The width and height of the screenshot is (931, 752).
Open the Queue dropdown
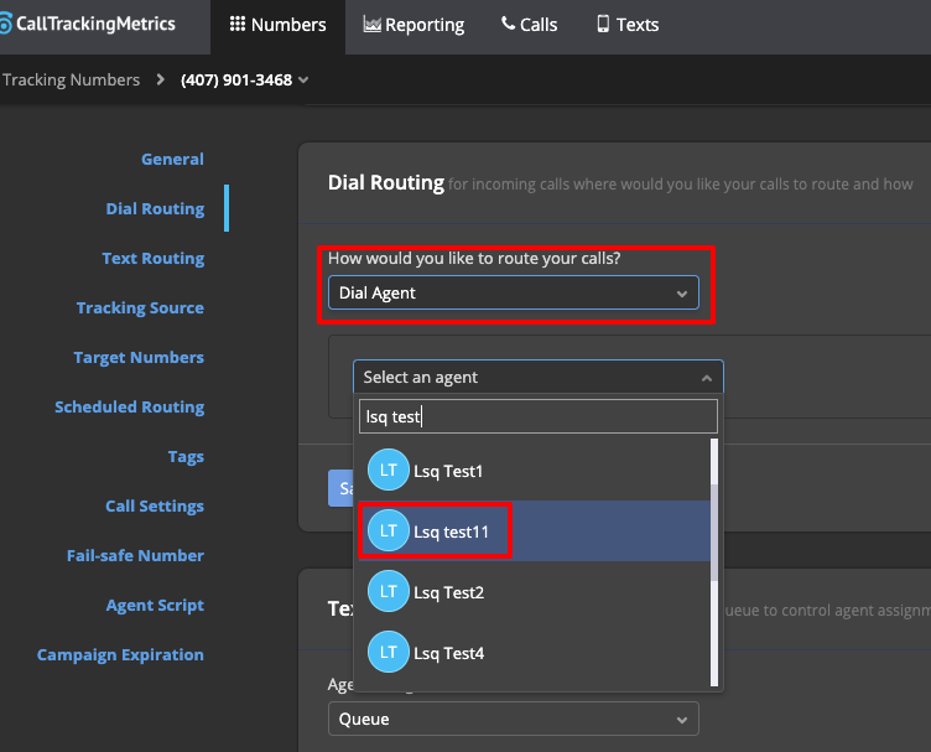513,719
